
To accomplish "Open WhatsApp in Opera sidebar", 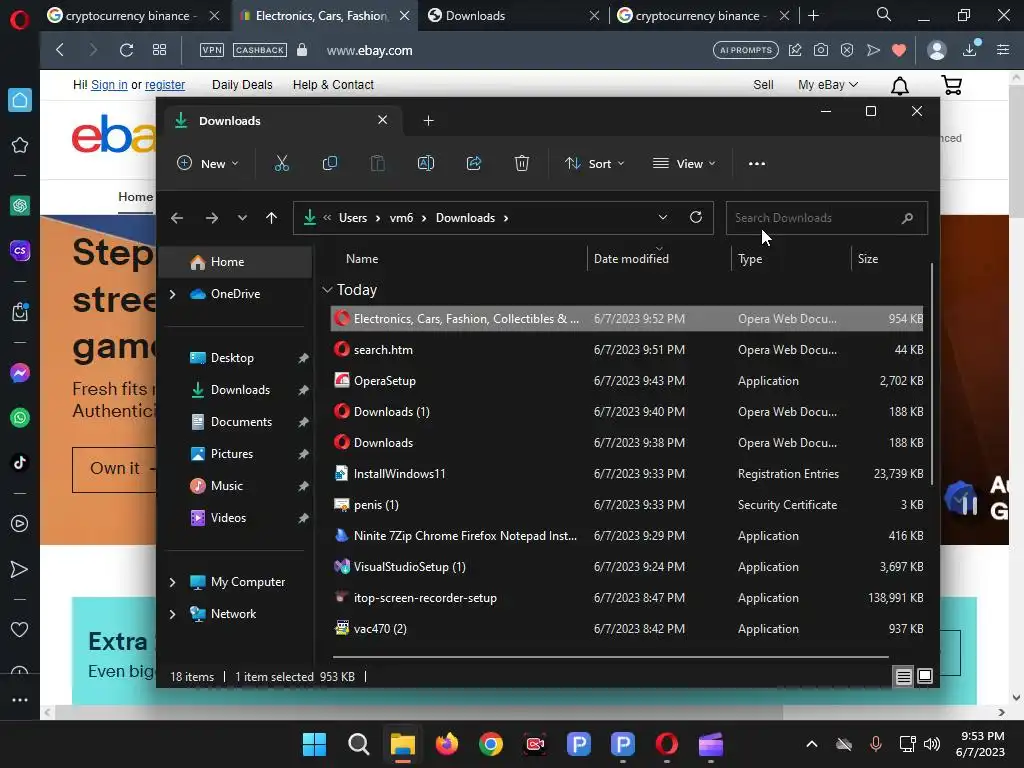I will click(20, 418).
